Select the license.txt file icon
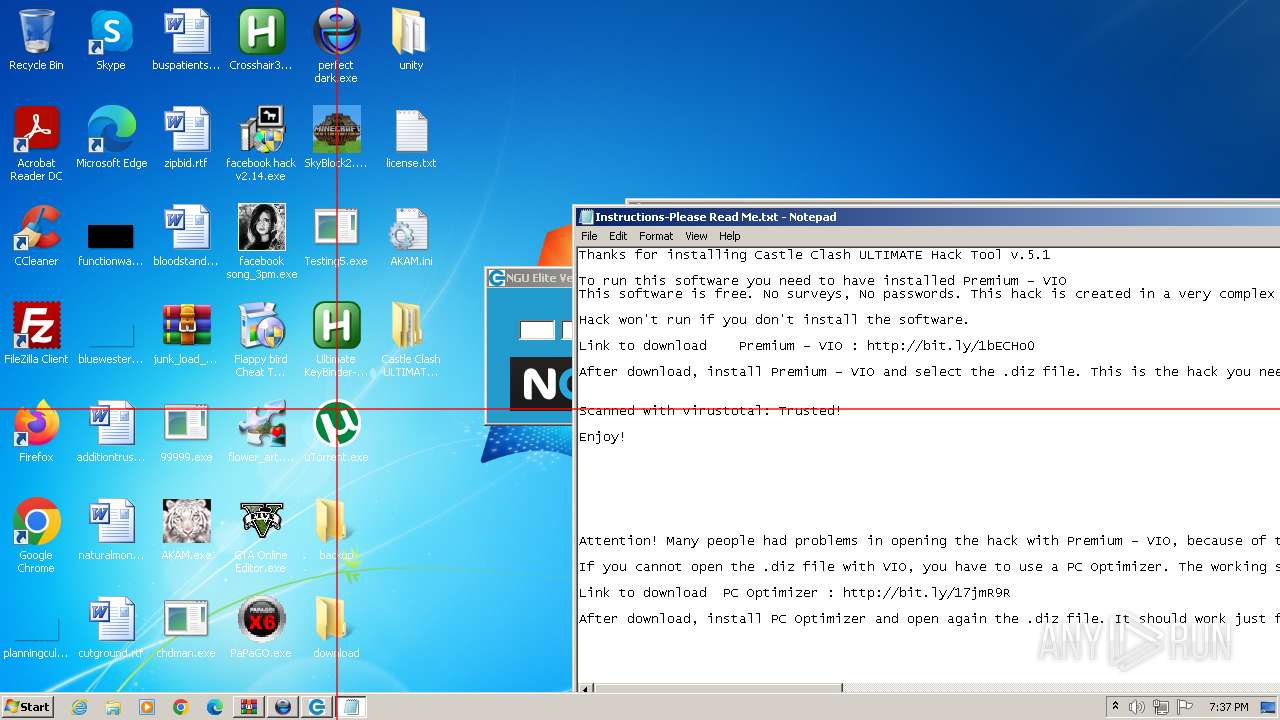 coord(411,138)
